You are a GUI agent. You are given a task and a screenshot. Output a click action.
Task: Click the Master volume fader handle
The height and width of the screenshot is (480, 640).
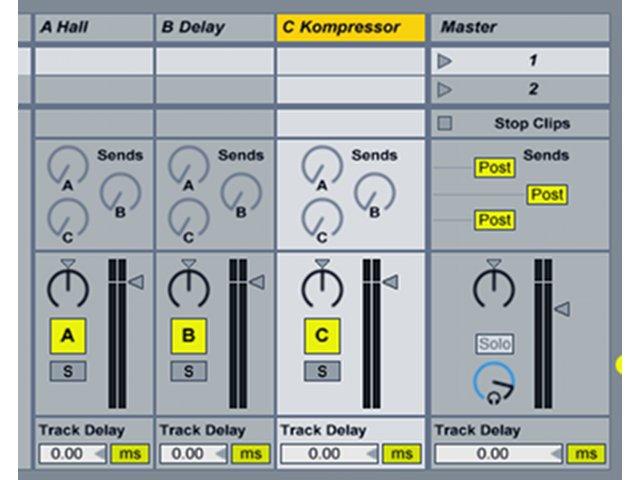point(563,309)
